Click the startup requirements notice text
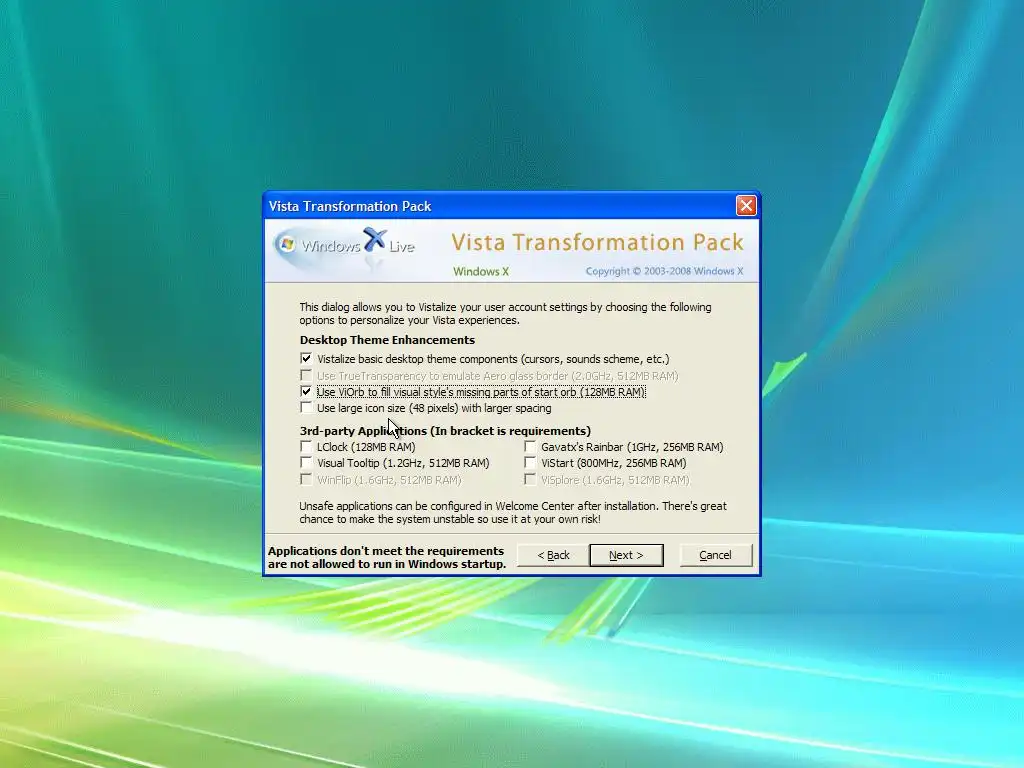Image resolution: width=1024 pixels, height=768 pixels. pos(387,558)
